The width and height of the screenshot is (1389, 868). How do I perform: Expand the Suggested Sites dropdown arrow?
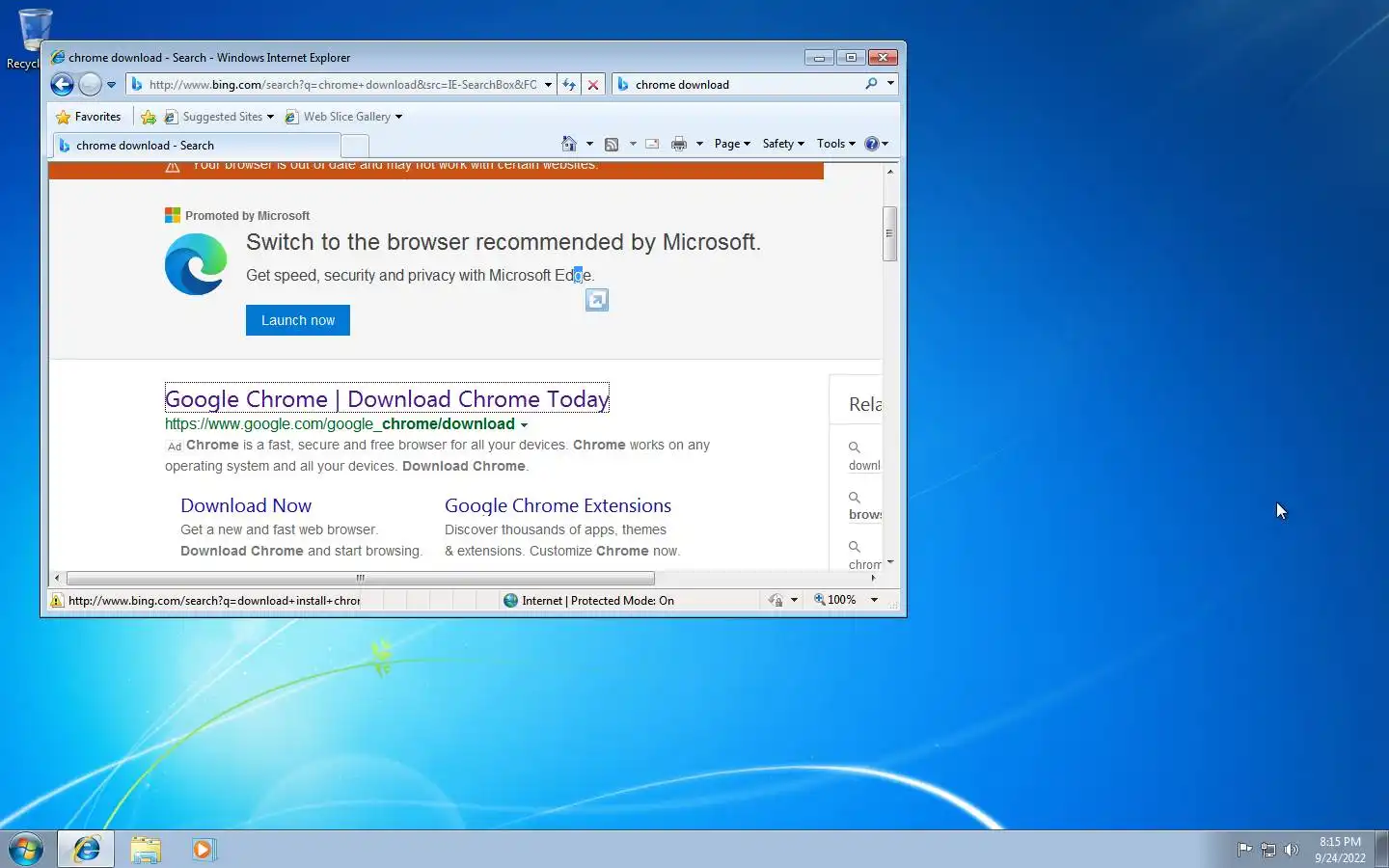click(x=270, y=117)
